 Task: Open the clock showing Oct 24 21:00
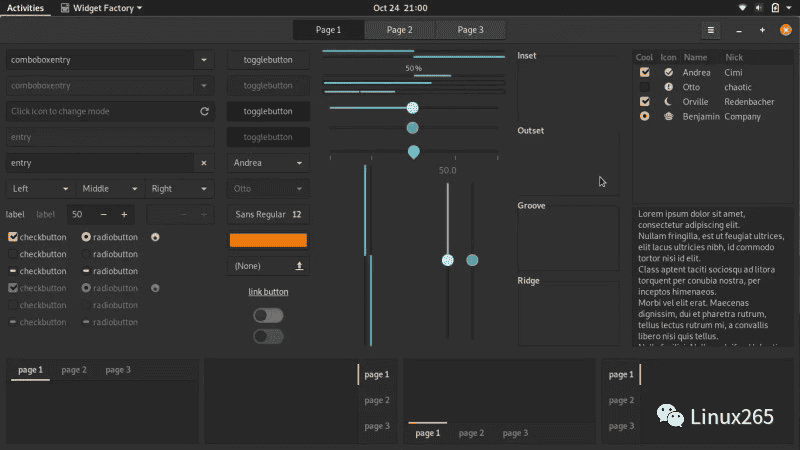click(400, 8)
